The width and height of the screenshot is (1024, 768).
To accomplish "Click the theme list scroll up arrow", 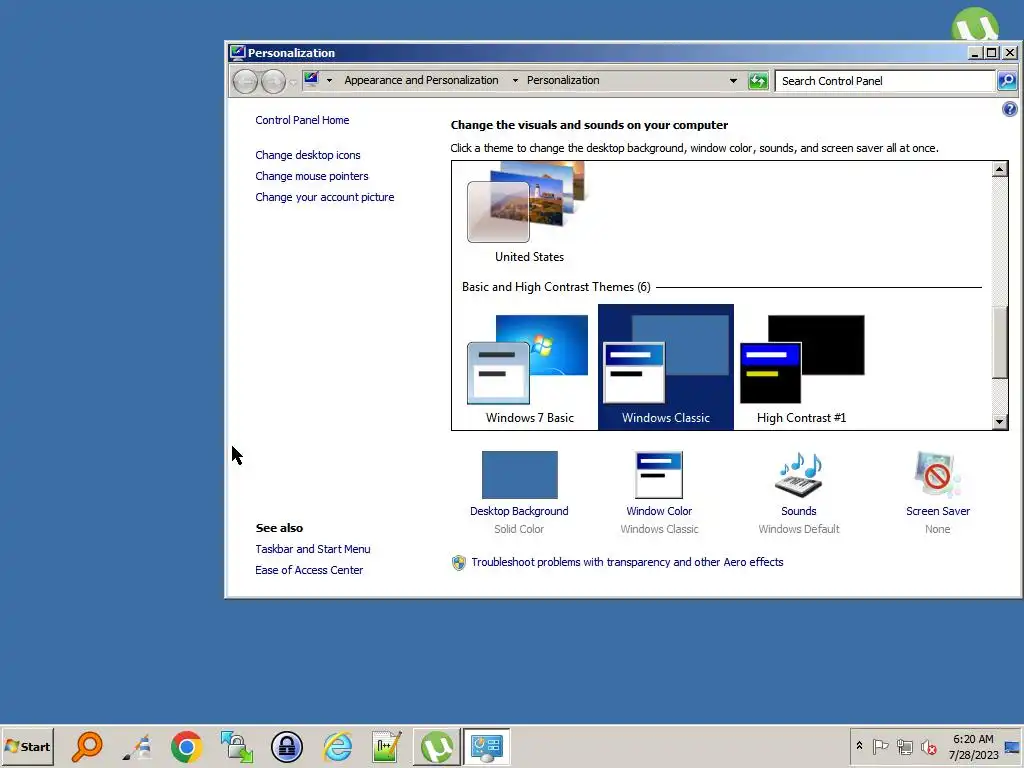I will click(x=999, y=169).
